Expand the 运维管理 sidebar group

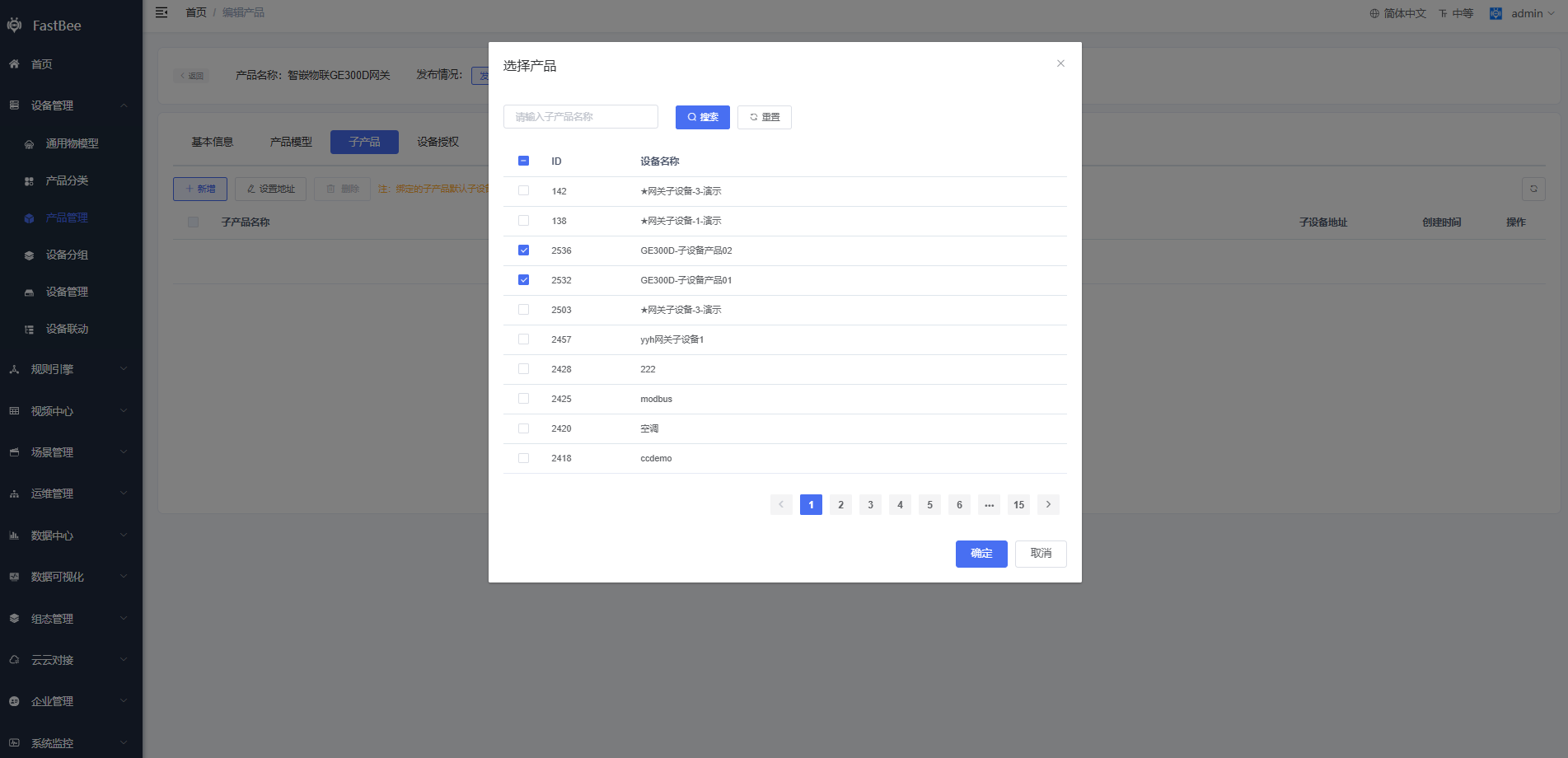(x=124, y=493)
